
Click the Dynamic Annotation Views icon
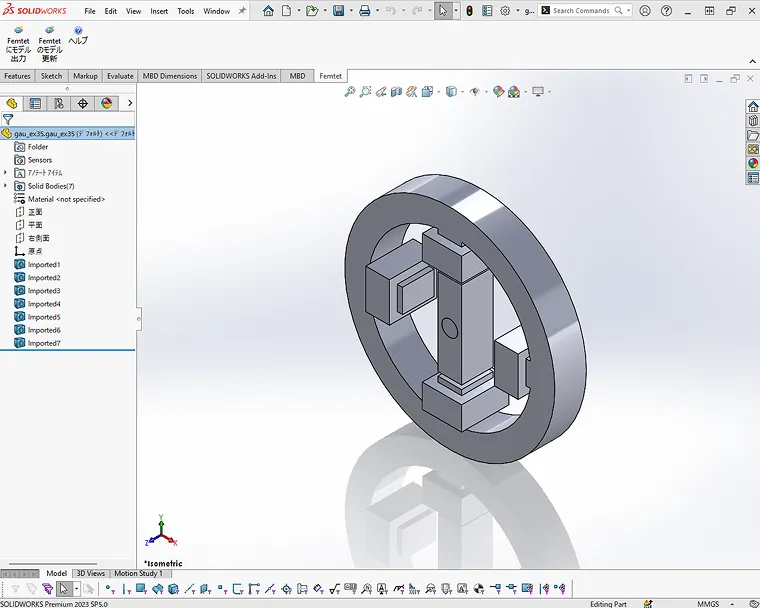pos(412,92)
